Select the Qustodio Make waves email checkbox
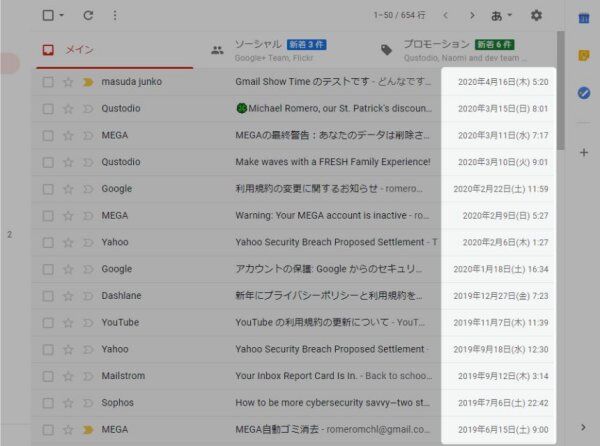The height and width of the screenshot is (446, 600). pos(48,162)
